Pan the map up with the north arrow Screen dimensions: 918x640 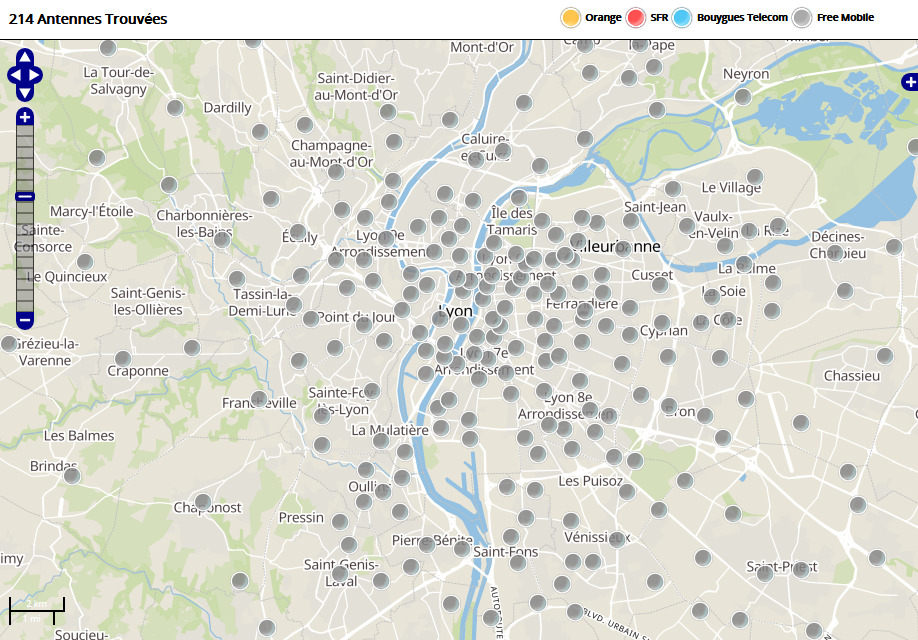(25, 58)
